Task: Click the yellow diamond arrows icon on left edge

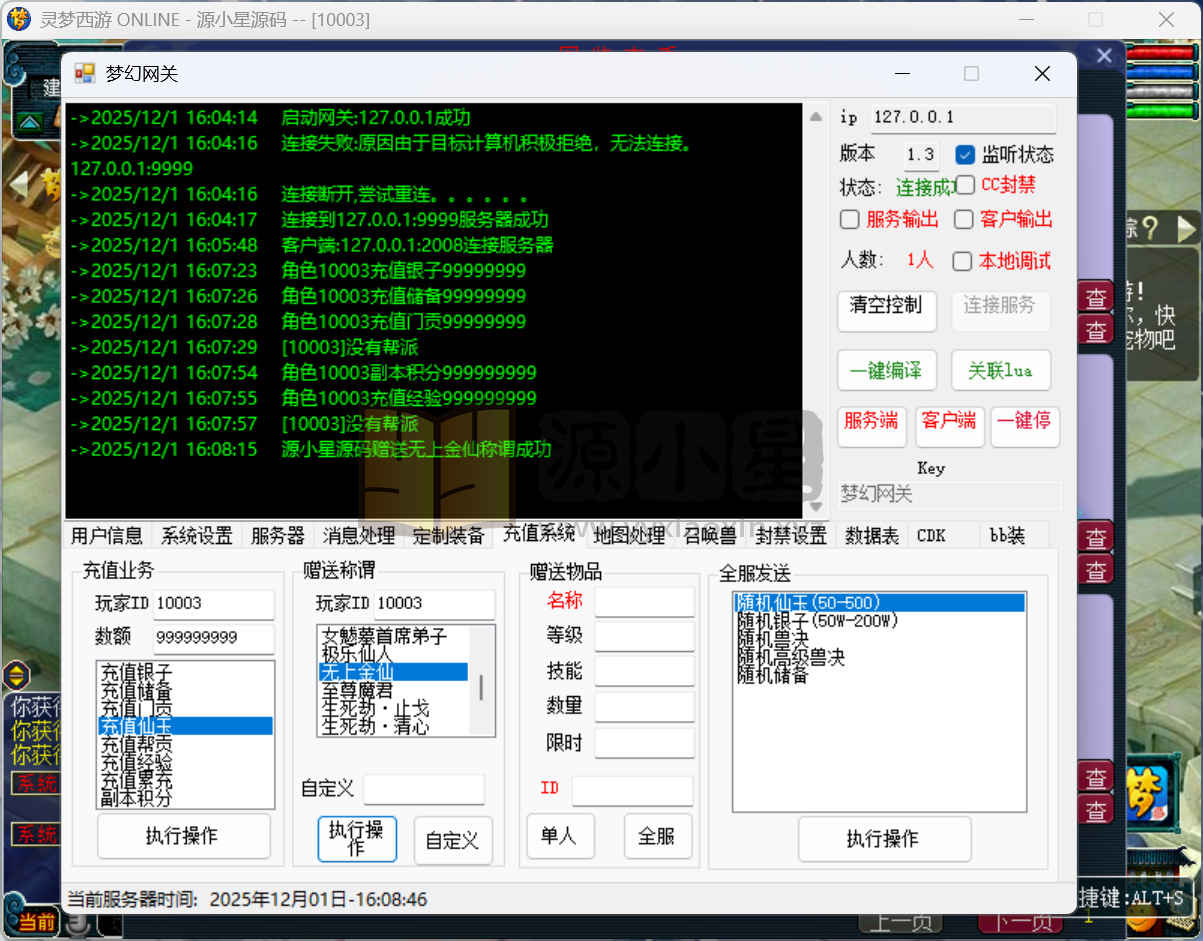Action: (x=17, y=676)
